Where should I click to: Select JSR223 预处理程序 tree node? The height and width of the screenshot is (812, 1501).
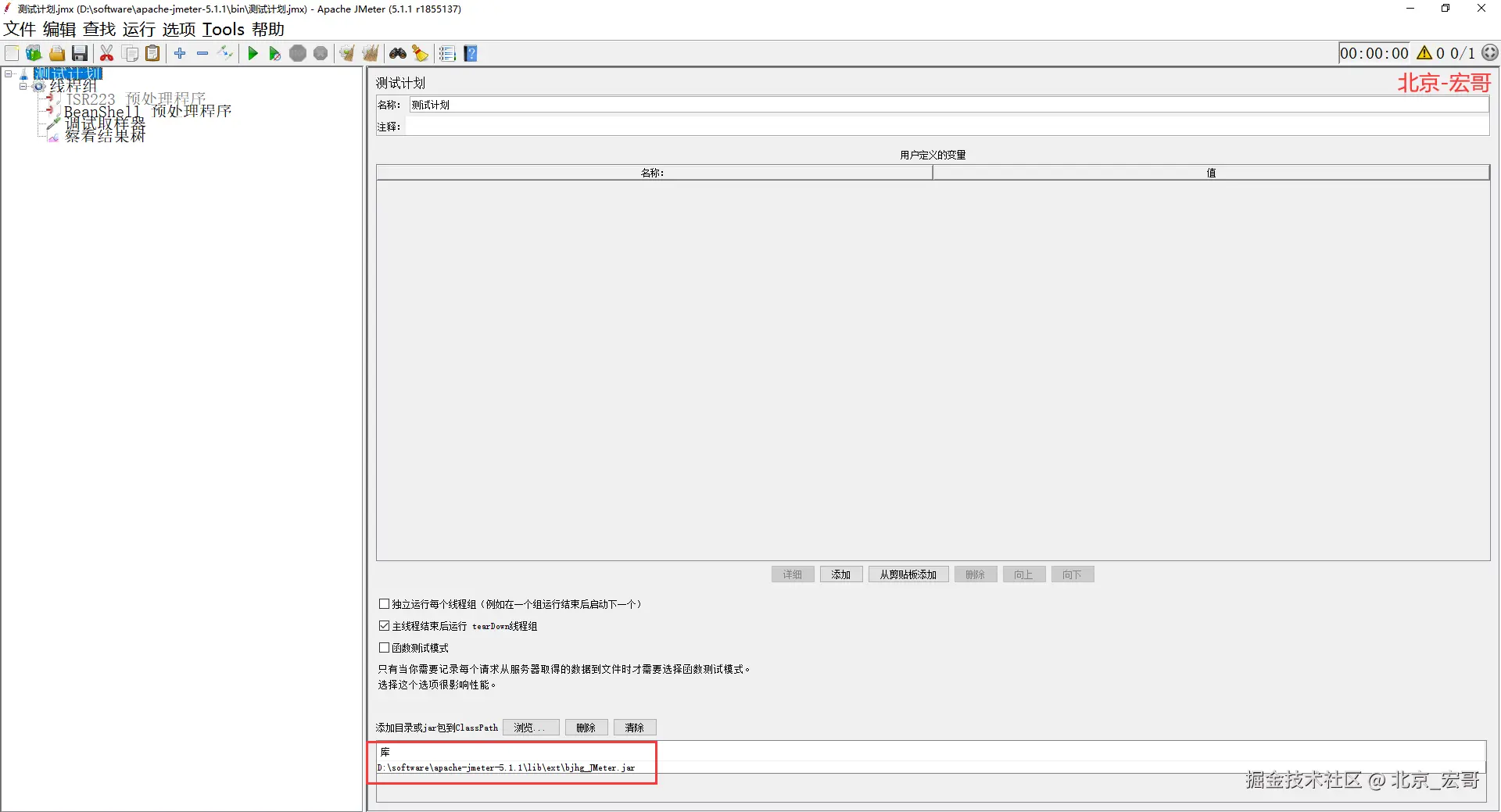[135, 98]
